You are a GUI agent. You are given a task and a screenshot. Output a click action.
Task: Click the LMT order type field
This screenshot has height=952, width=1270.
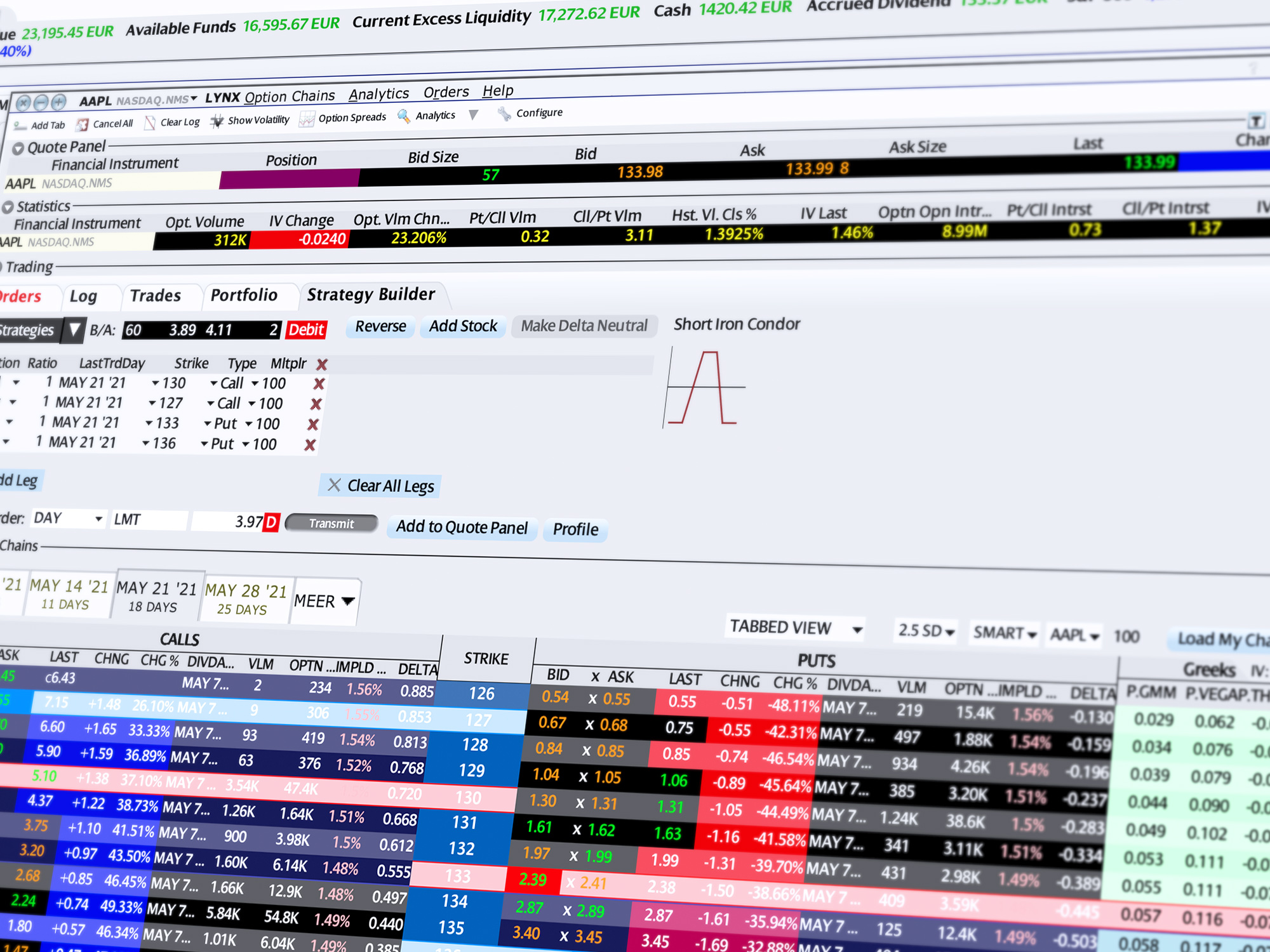pos(150,520)
